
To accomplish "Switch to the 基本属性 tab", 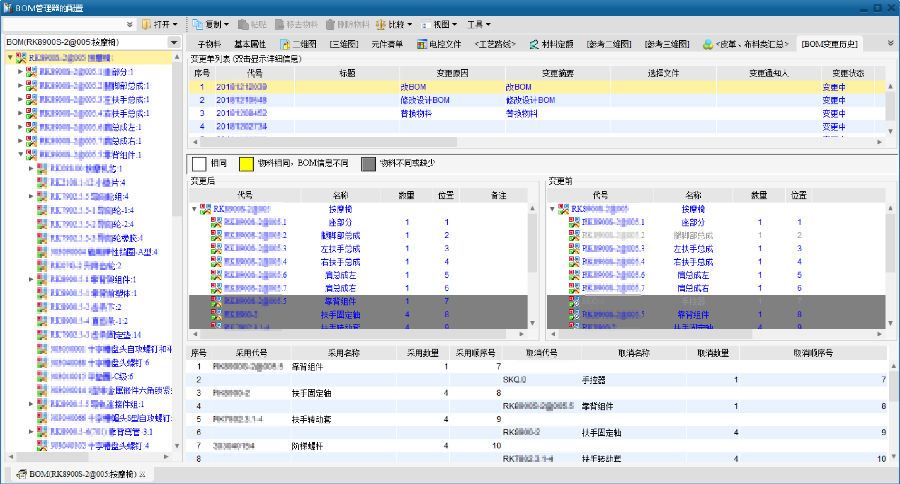I will 250,44.
